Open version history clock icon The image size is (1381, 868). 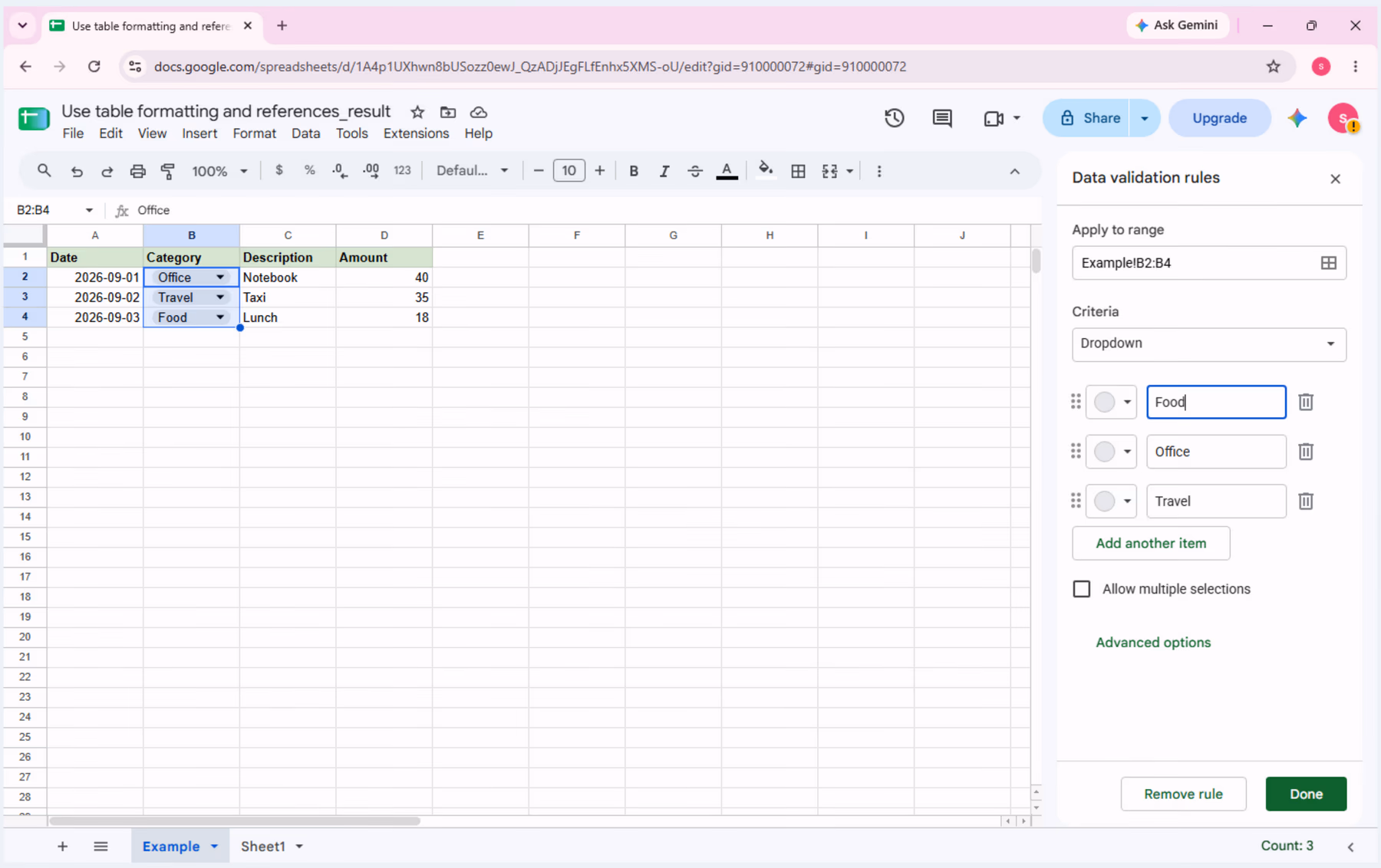point(895,118)
